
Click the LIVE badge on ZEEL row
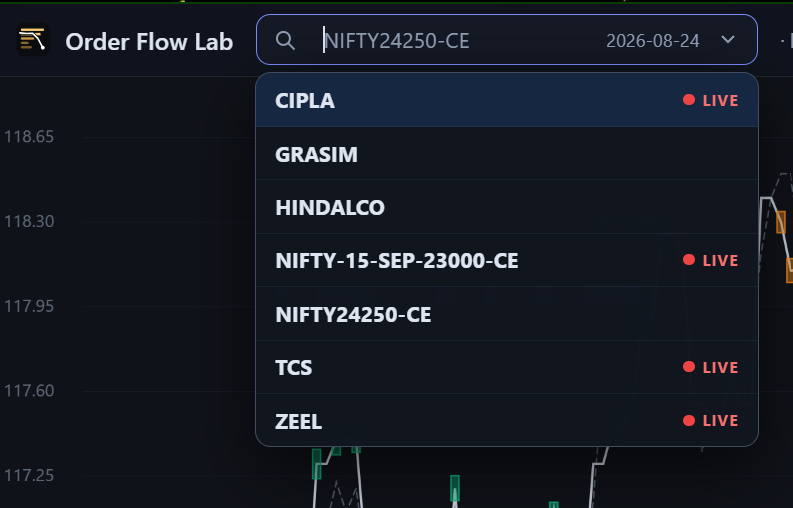pyautogui.click(x=711, y=420)
